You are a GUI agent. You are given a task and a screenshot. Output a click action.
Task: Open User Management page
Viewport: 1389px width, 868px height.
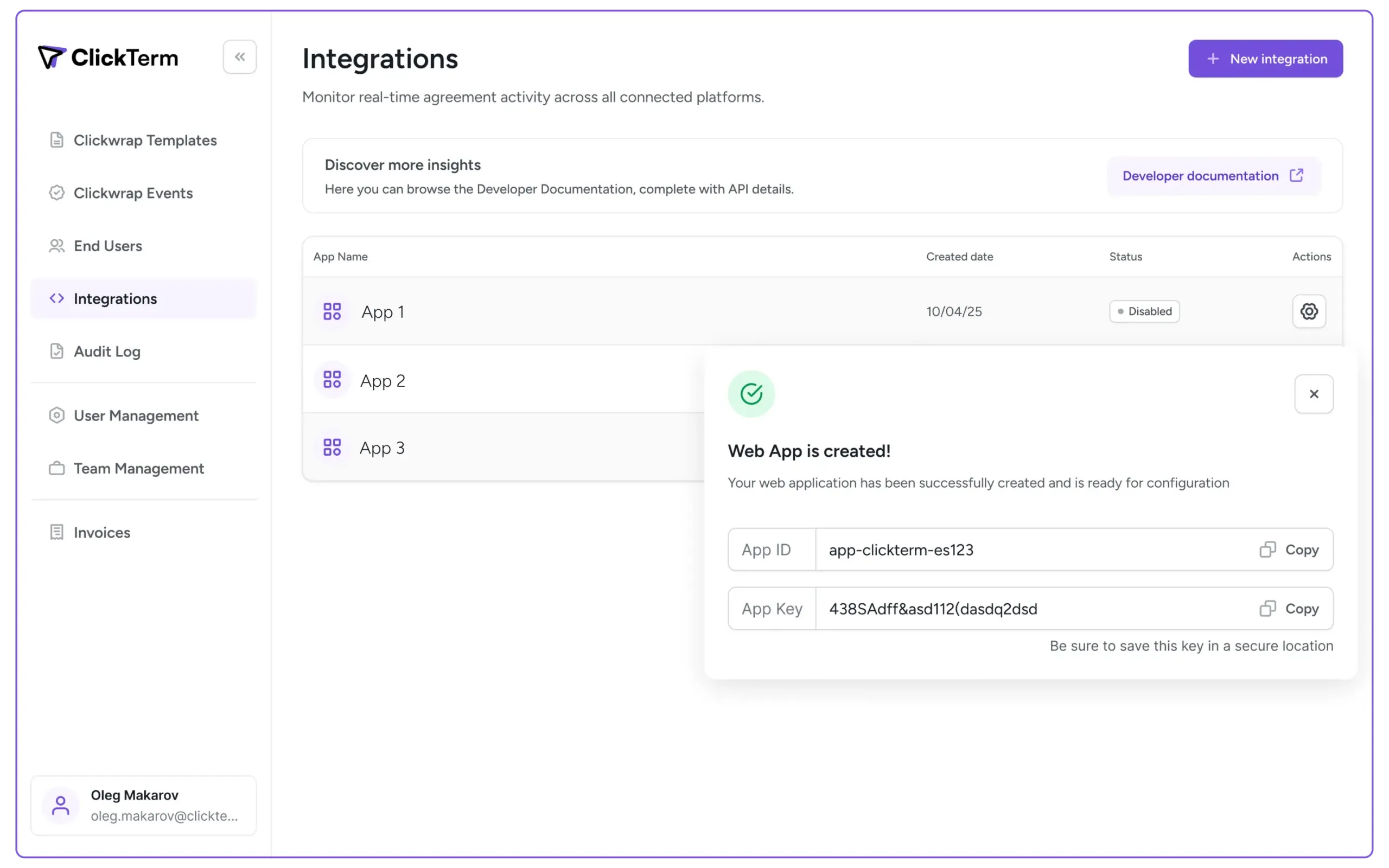(136, 416)
